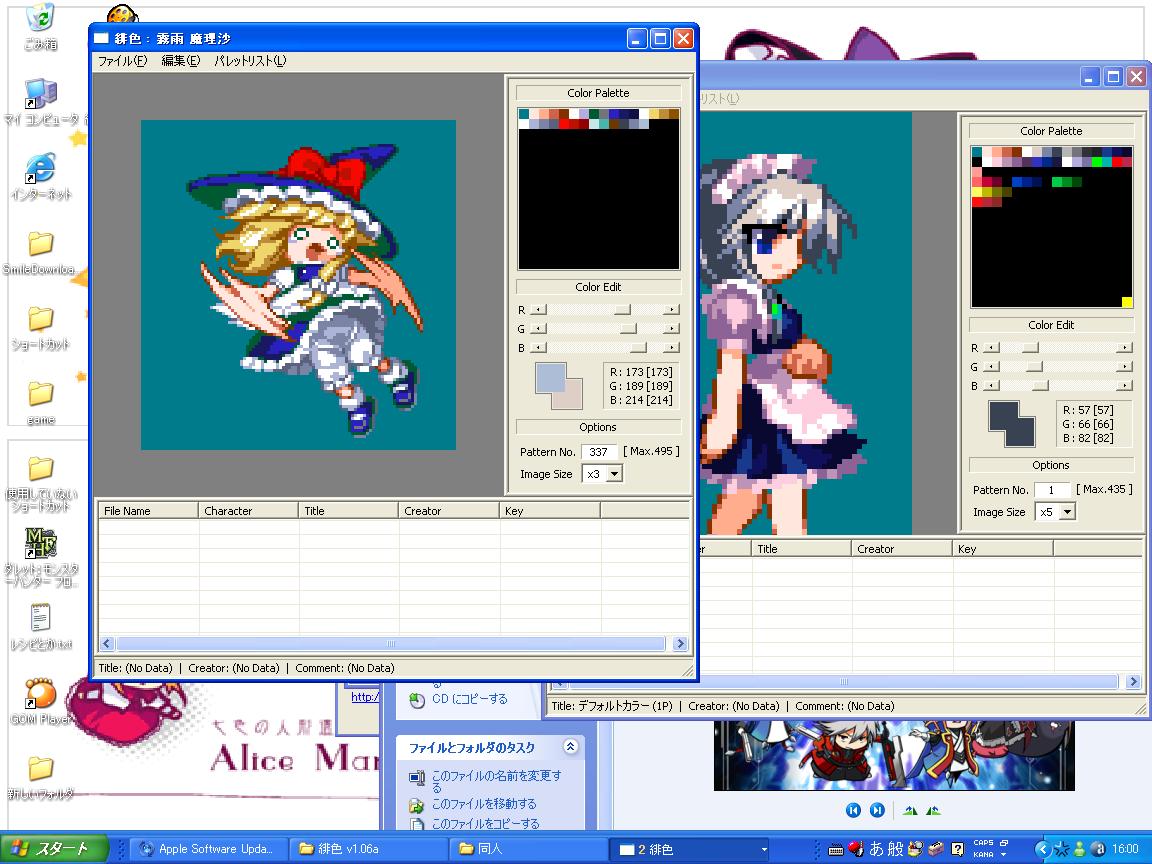Expand hidden system tray icons arrow
Image resolution: width=1152 pixels, height=864 pixels.
(x=1042, y=849)
